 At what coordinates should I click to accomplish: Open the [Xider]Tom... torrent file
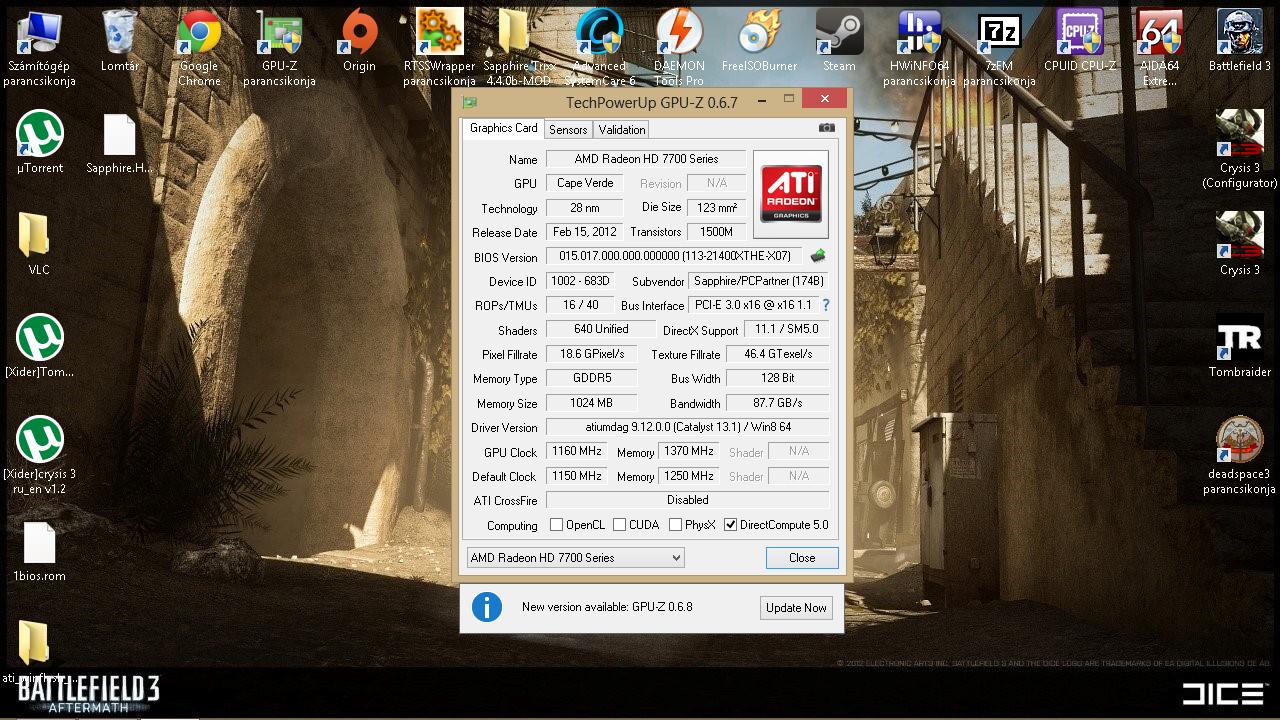[40, 346]
